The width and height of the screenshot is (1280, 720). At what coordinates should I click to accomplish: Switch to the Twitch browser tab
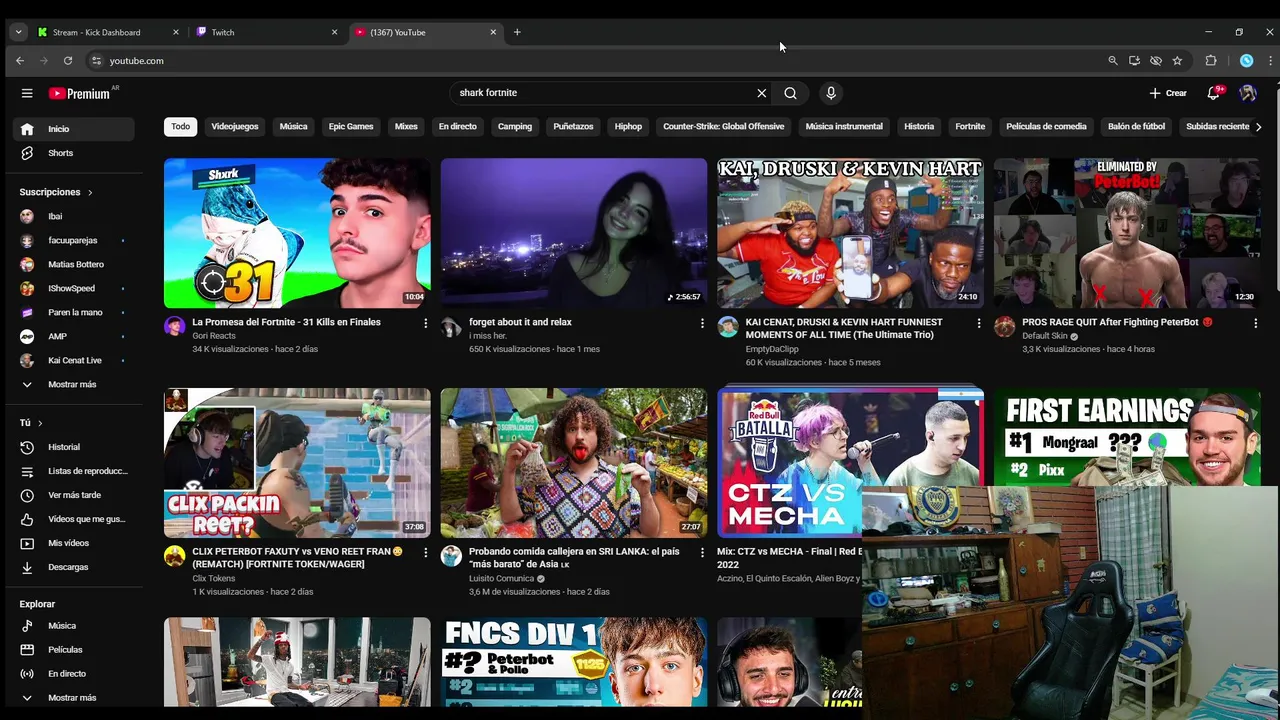click(x=265, y=32)
